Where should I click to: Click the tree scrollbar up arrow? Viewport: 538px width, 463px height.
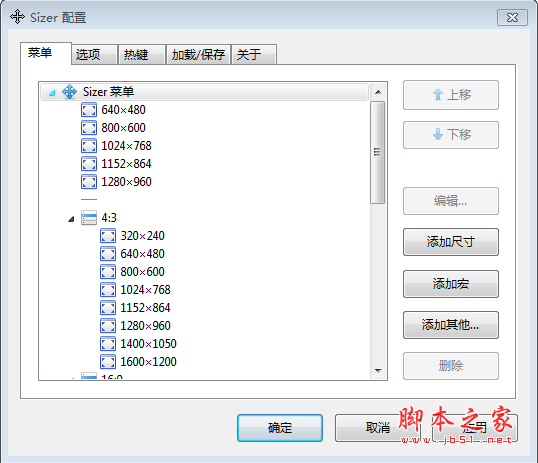tap(378, 92)
